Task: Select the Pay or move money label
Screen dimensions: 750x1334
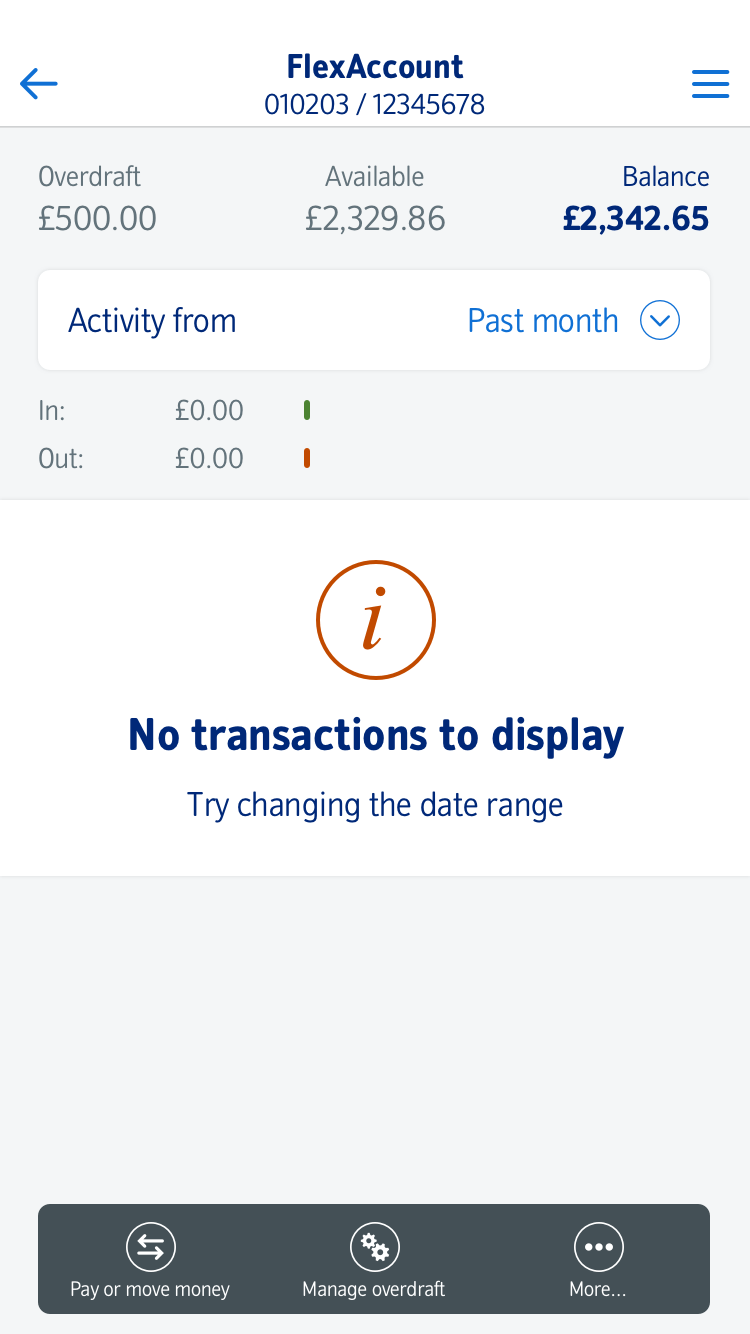Action: point(150,1289)
